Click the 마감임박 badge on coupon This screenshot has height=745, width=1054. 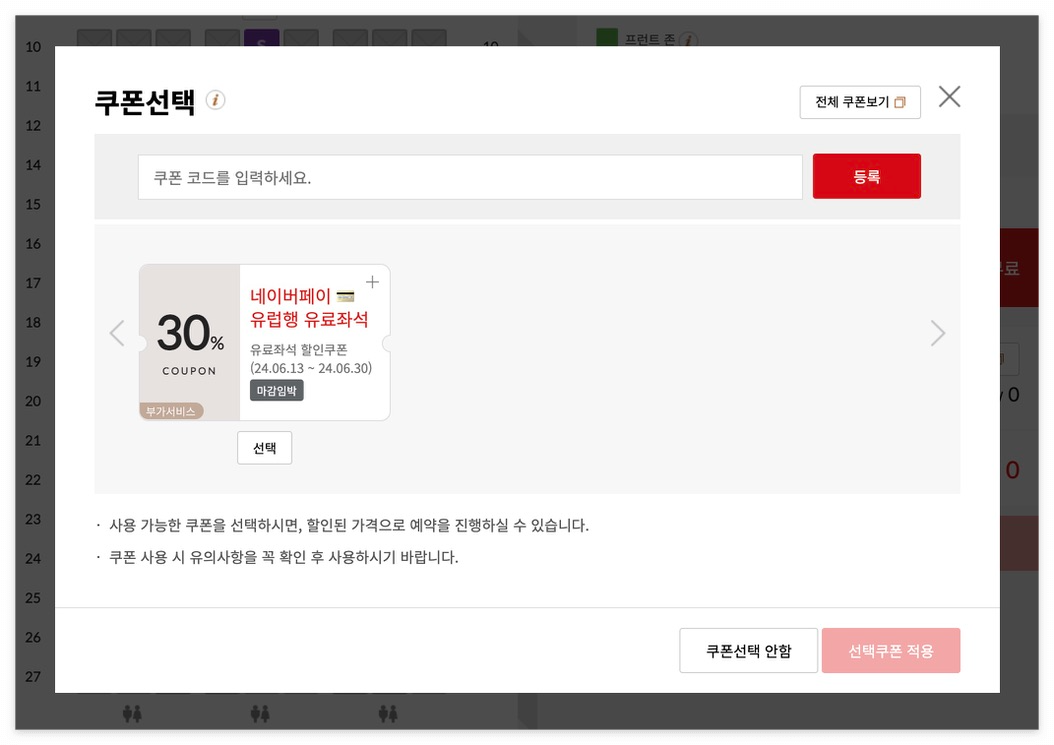(276, 391)
